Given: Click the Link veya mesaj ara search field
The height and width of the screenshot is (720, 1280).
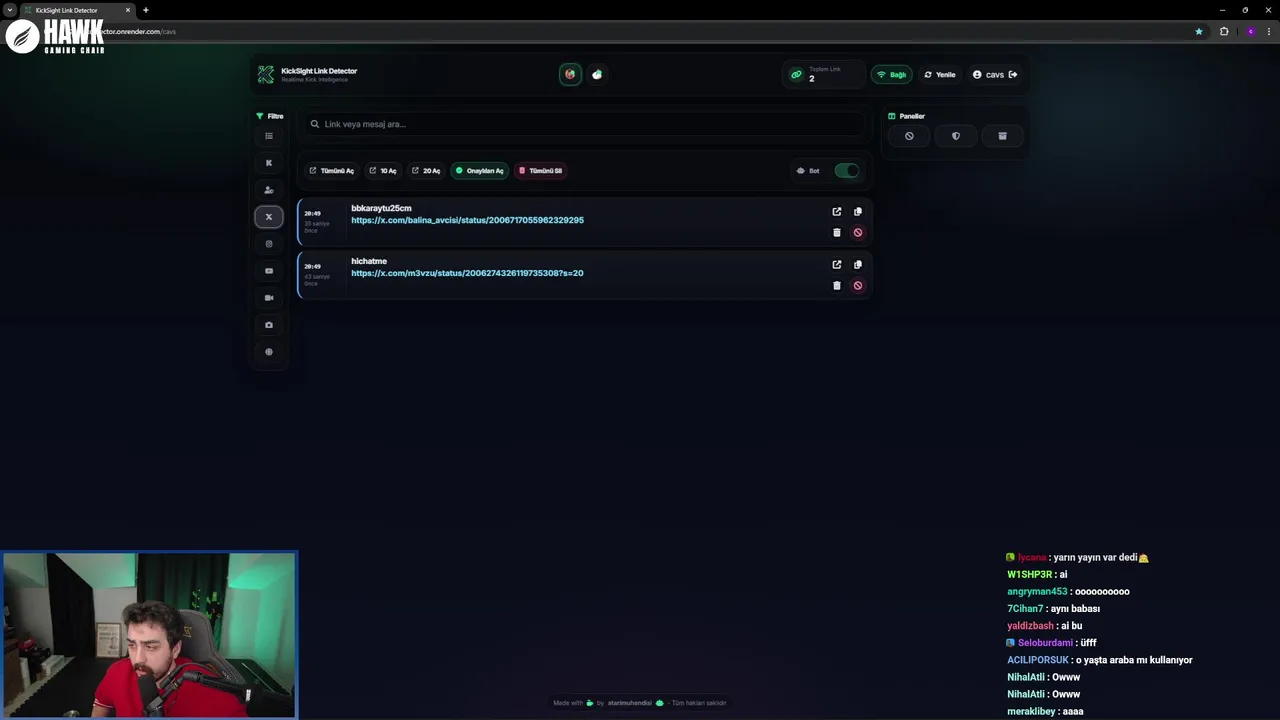Looking at the screenshot, I should click(585, 124).
